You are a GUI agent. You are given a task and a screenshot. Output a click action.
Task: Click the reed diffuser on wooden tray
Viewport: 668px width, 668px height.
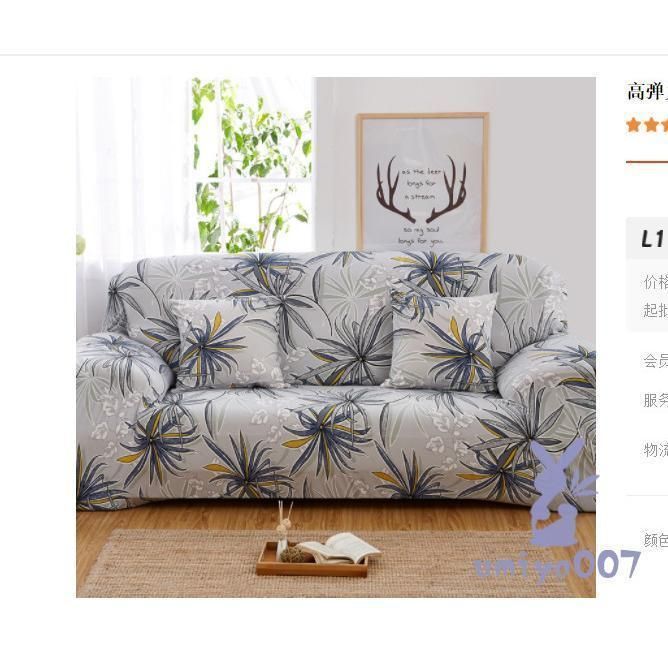click(x=283, y=528)
